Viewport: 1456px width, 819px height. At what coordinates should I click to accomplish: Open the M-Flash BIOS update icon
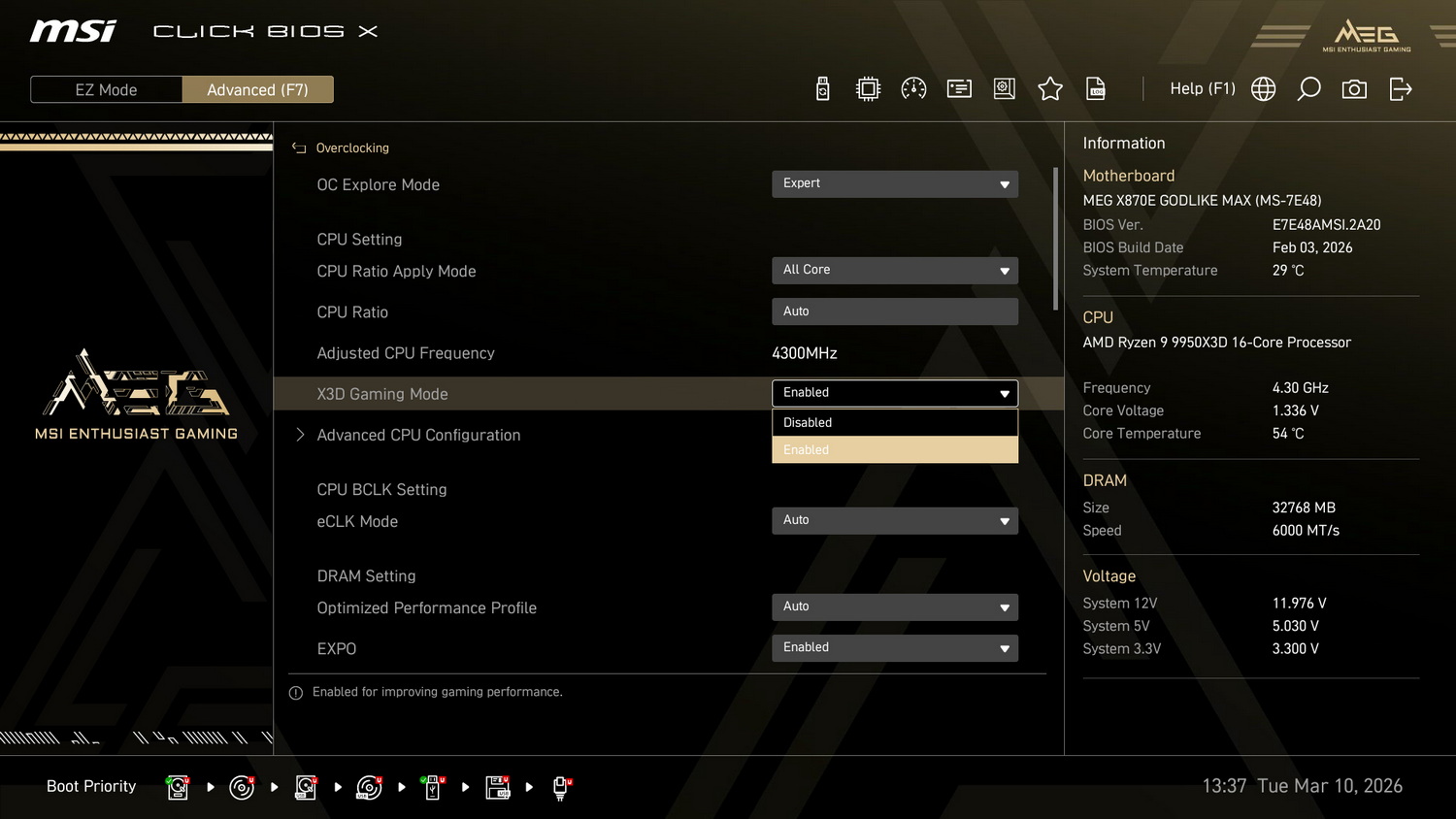822,88
